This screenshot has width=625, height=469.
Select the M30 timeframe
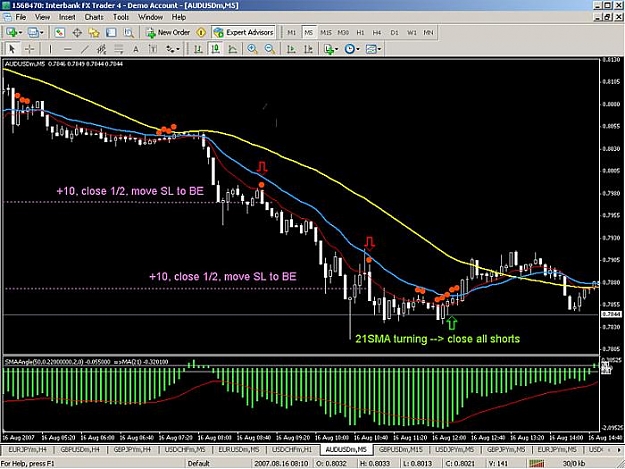(343, 33)
